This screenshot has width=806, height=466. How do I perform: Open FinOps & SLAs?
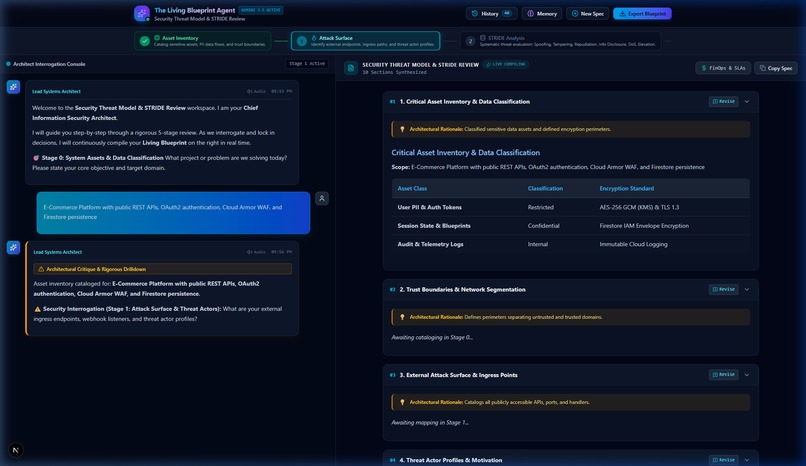point(723,68)
